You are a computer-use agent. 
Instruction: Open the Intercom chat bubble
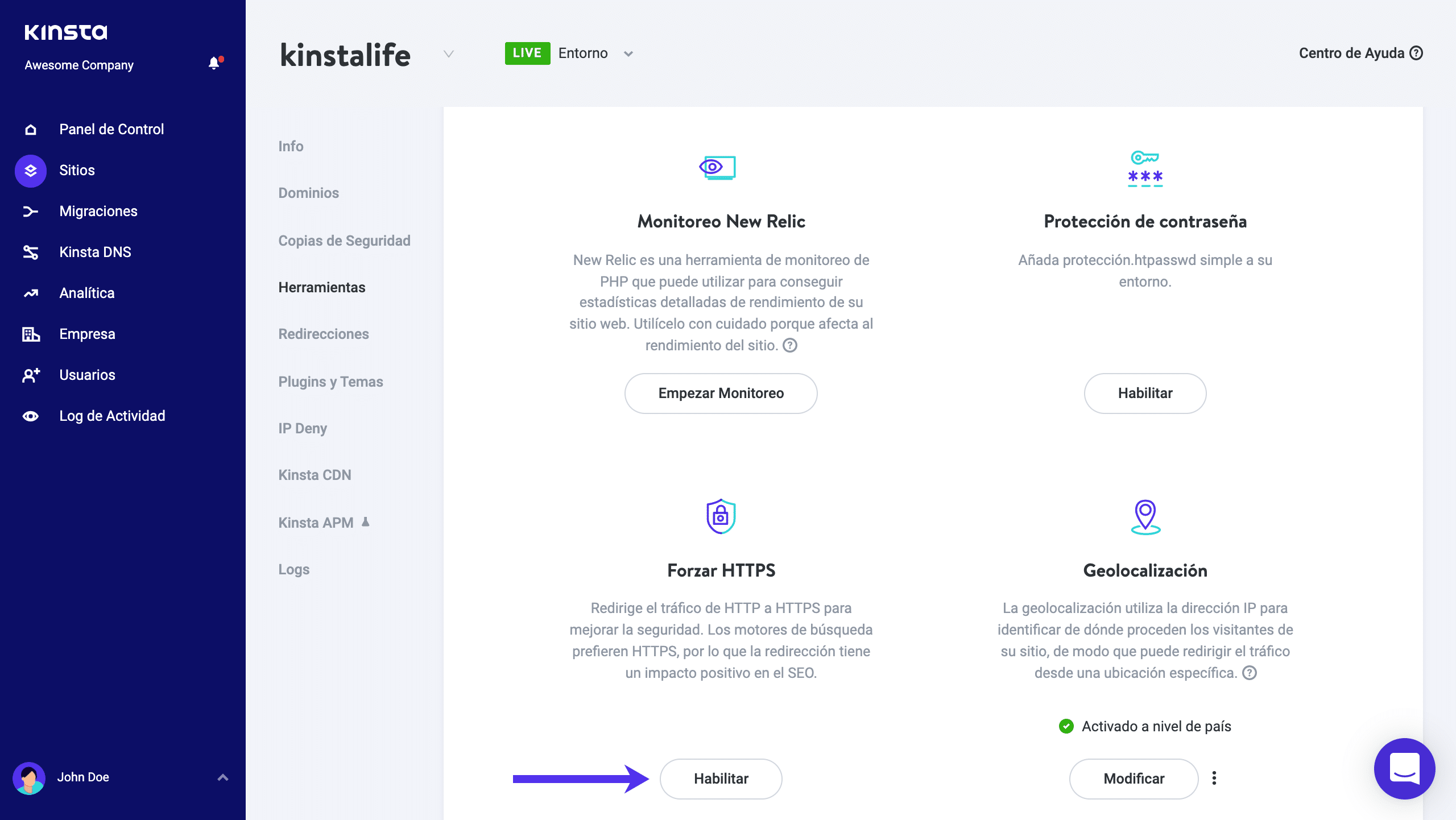(1404, 768)
